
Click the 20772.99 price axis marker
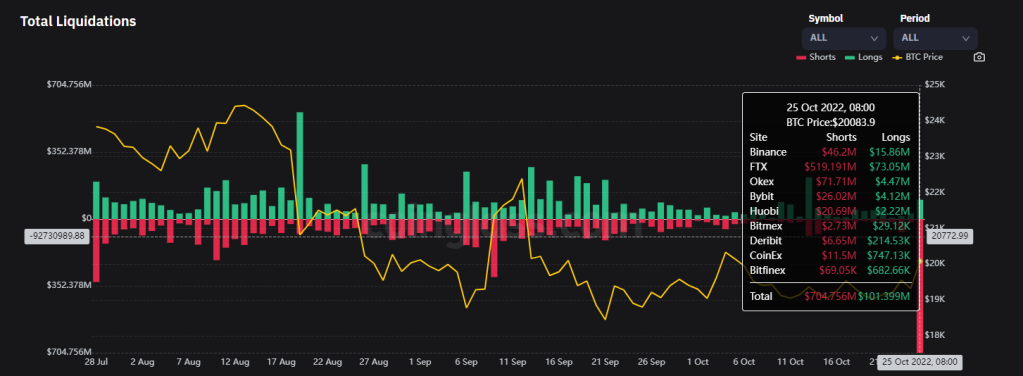point(950,235)
